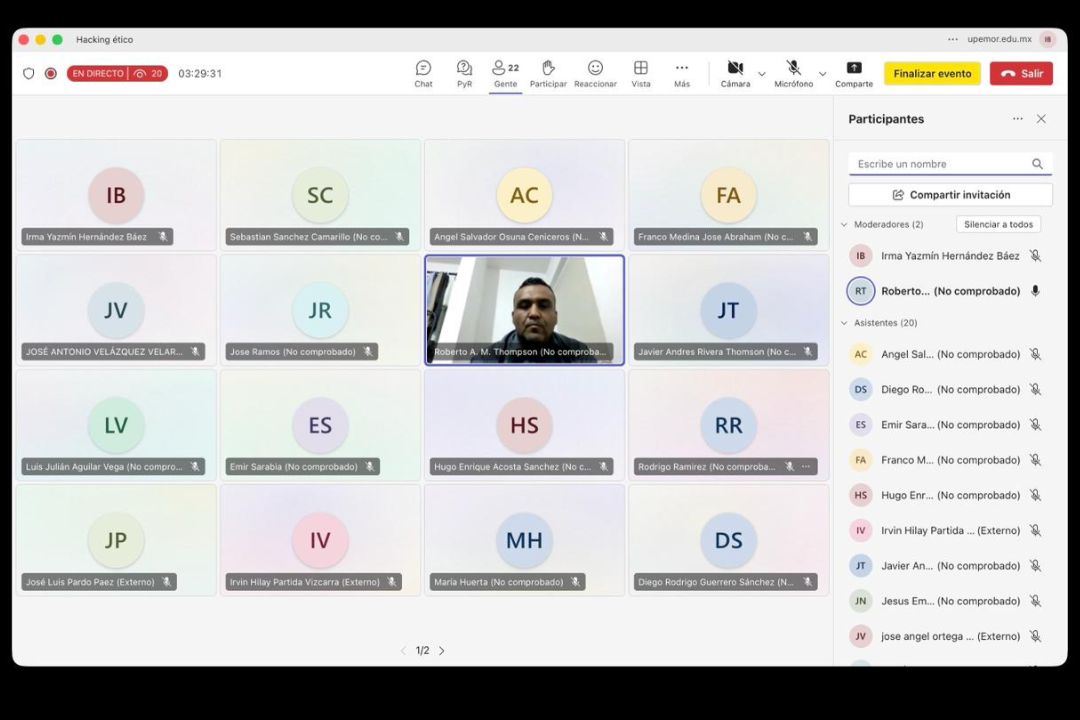Screen dimensions: 1080x720
Task: Open the Más options menu
Action: coord(681,73)
